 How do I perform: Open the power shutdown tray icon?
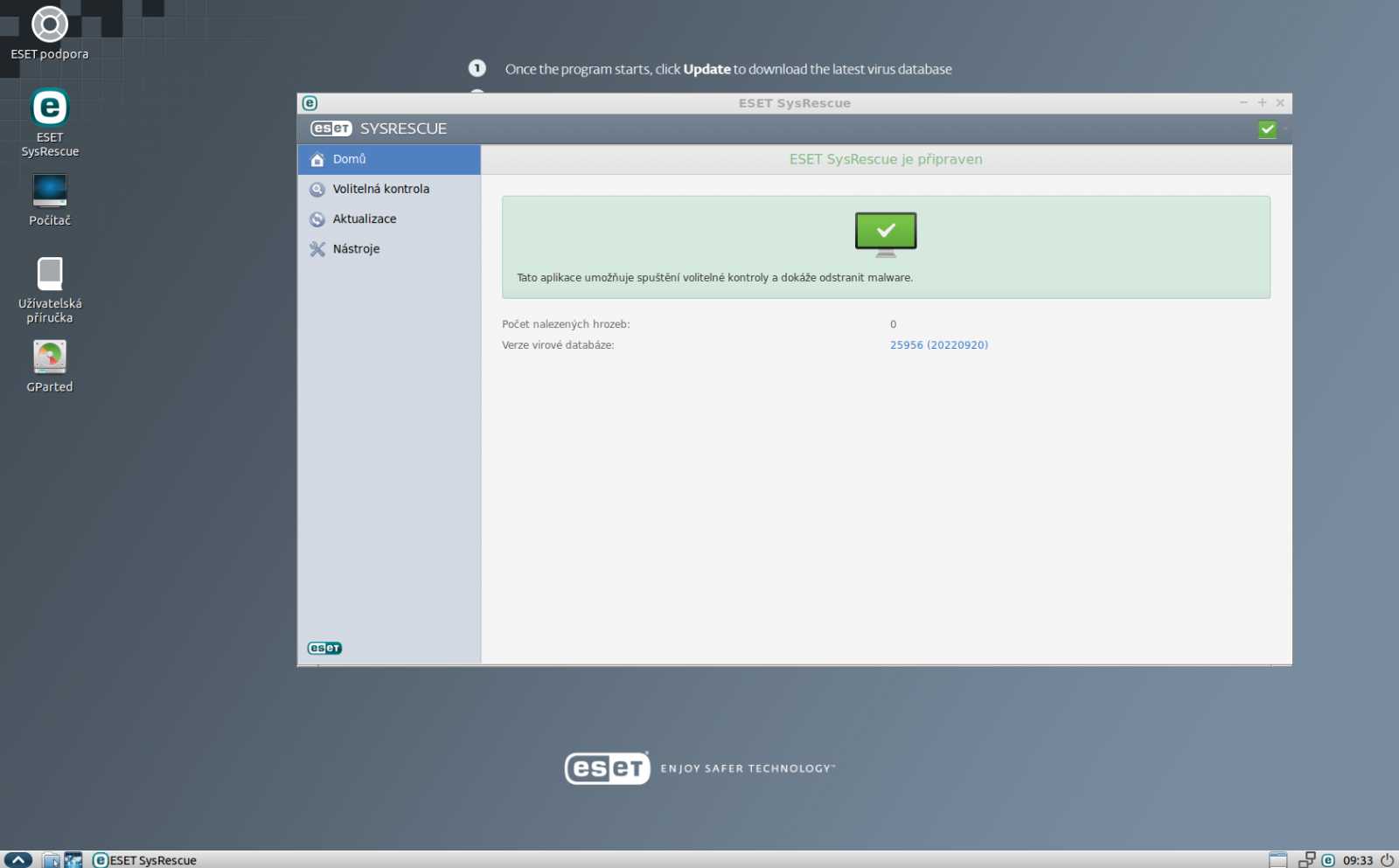[1387, 860]
